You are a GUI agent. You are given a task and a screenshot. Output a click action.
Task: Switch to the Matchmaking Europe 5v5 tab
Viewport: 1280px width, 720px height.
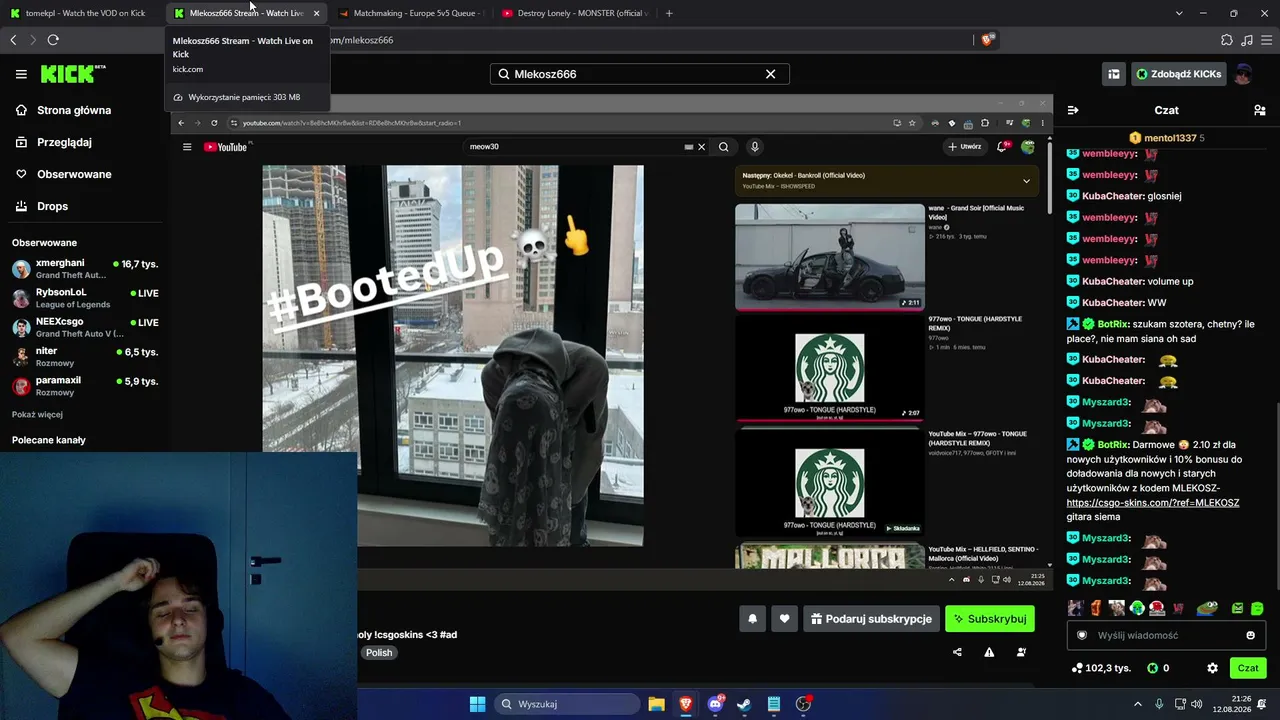(410, 13)
